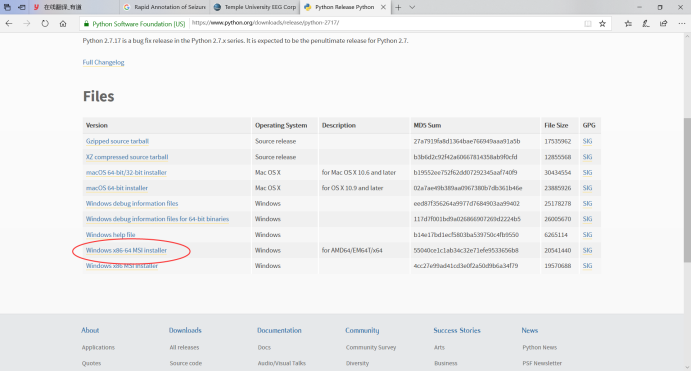Download the Windows x86 MSI installer
The image size is (692, 371).
click(121, 266)
